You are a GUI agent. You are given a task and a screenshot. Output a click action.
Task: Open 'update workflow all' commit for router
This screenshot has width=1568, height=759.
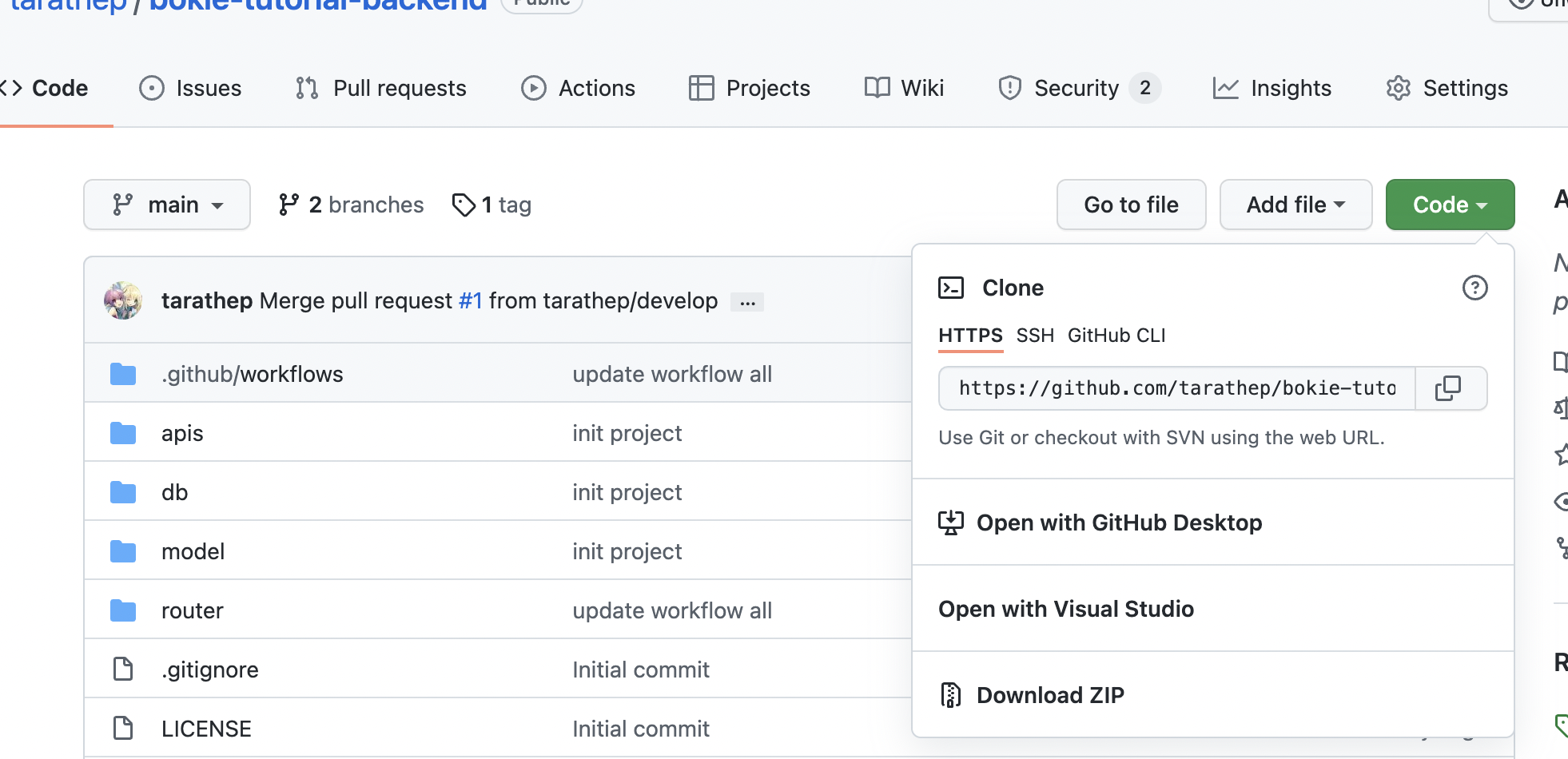pos(672,610)
